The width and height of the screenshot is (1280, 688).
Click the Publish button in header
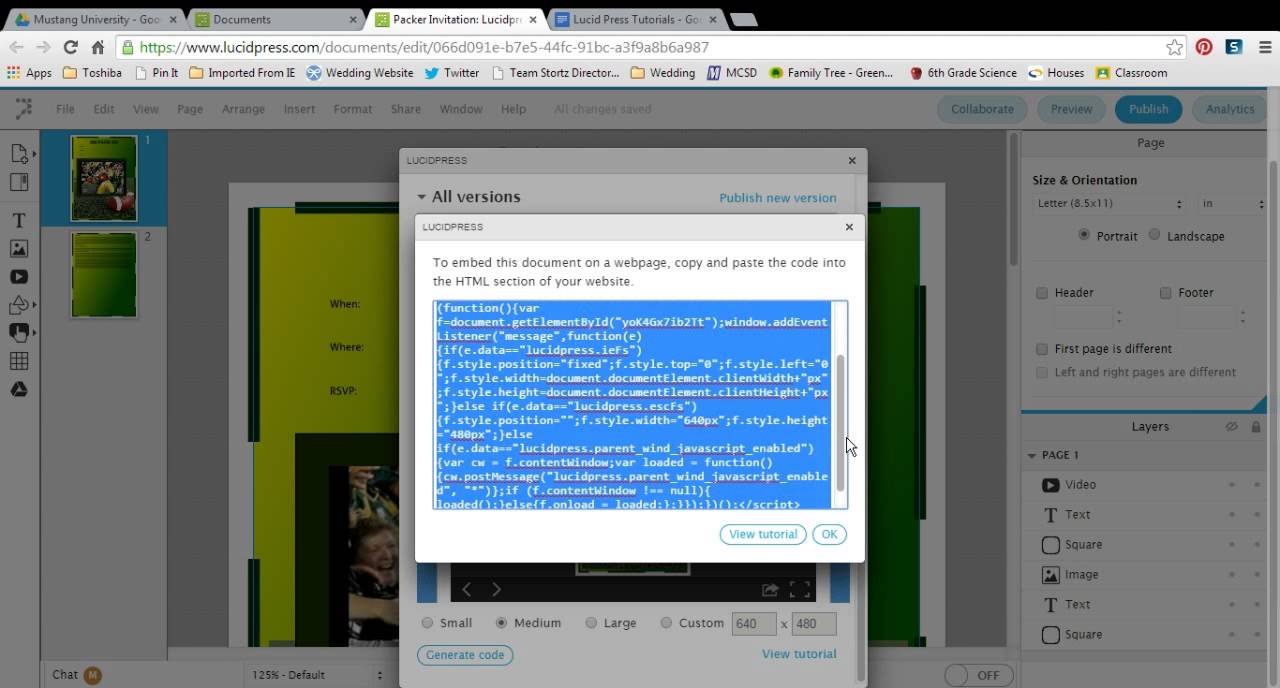(x=1148, y=109)
